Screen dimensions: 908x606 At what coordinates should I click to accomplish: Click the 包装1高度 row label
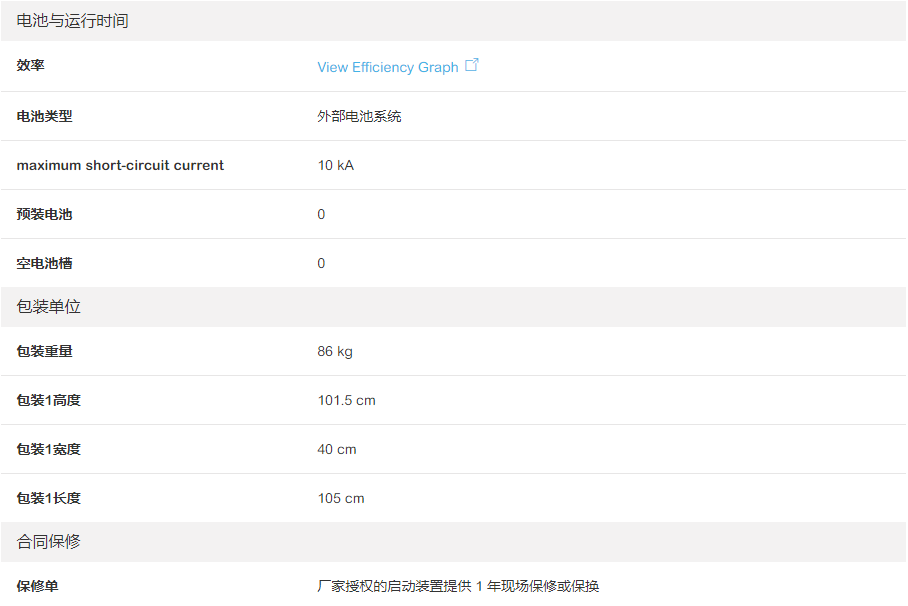[x=49, y=400]
